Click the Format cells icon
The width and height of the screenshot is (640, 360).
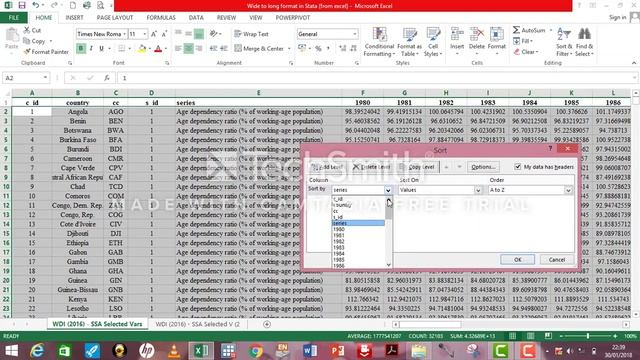tap(497, 34)
